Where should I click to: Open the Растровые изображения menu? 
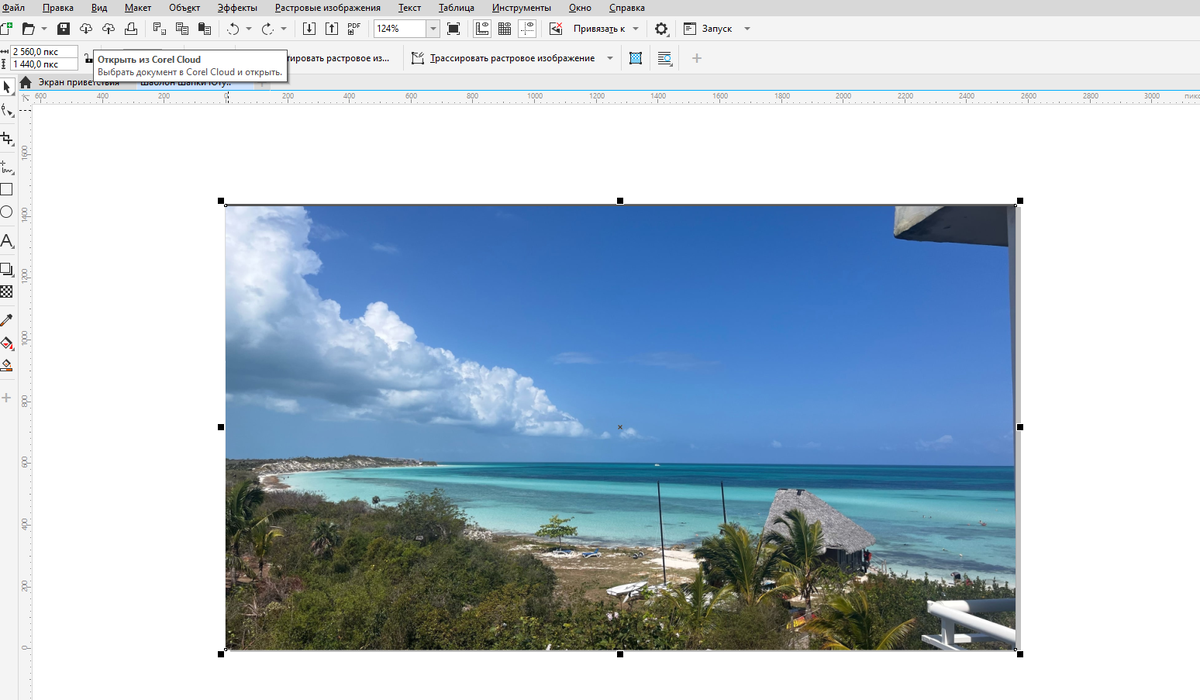click(x=328, y=7)
